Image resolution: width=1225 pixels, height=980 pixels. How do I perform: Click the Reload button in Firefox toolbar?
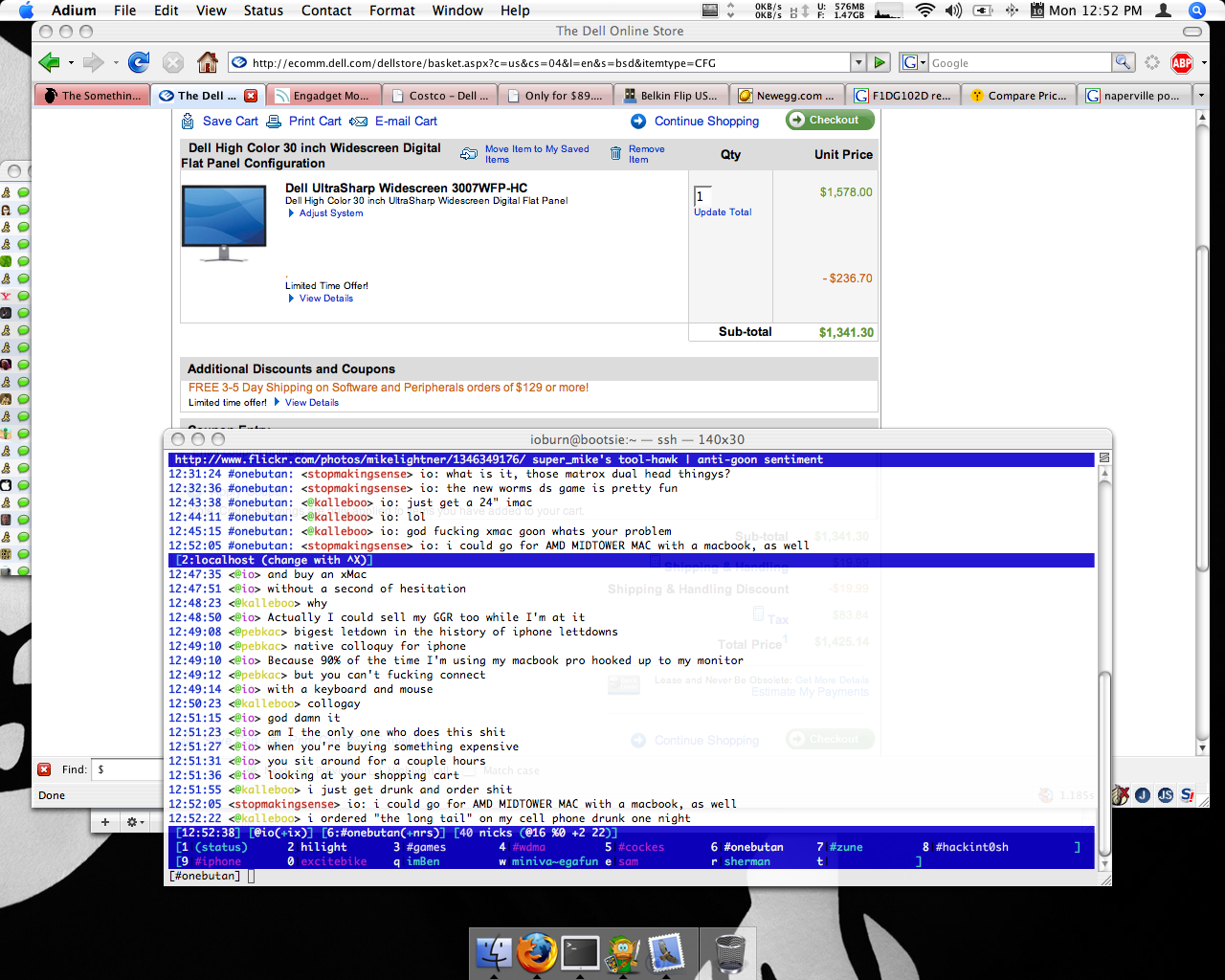pos(139,63)
